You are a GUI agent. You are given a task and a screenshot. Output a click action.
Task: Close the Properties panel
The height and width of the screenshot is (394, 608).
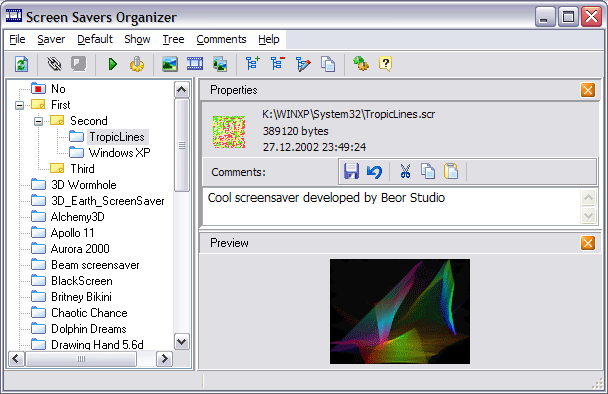pyautogui.click(x=588, y=90)
